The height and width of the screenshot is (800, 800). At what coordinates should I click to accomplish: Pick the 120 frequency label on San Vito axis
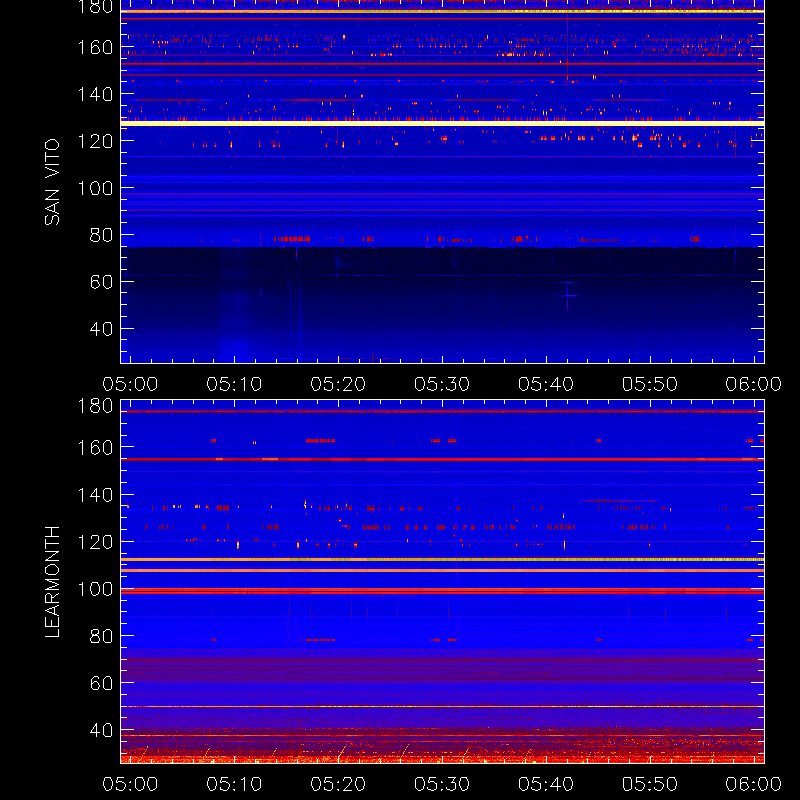coord(95,141)
